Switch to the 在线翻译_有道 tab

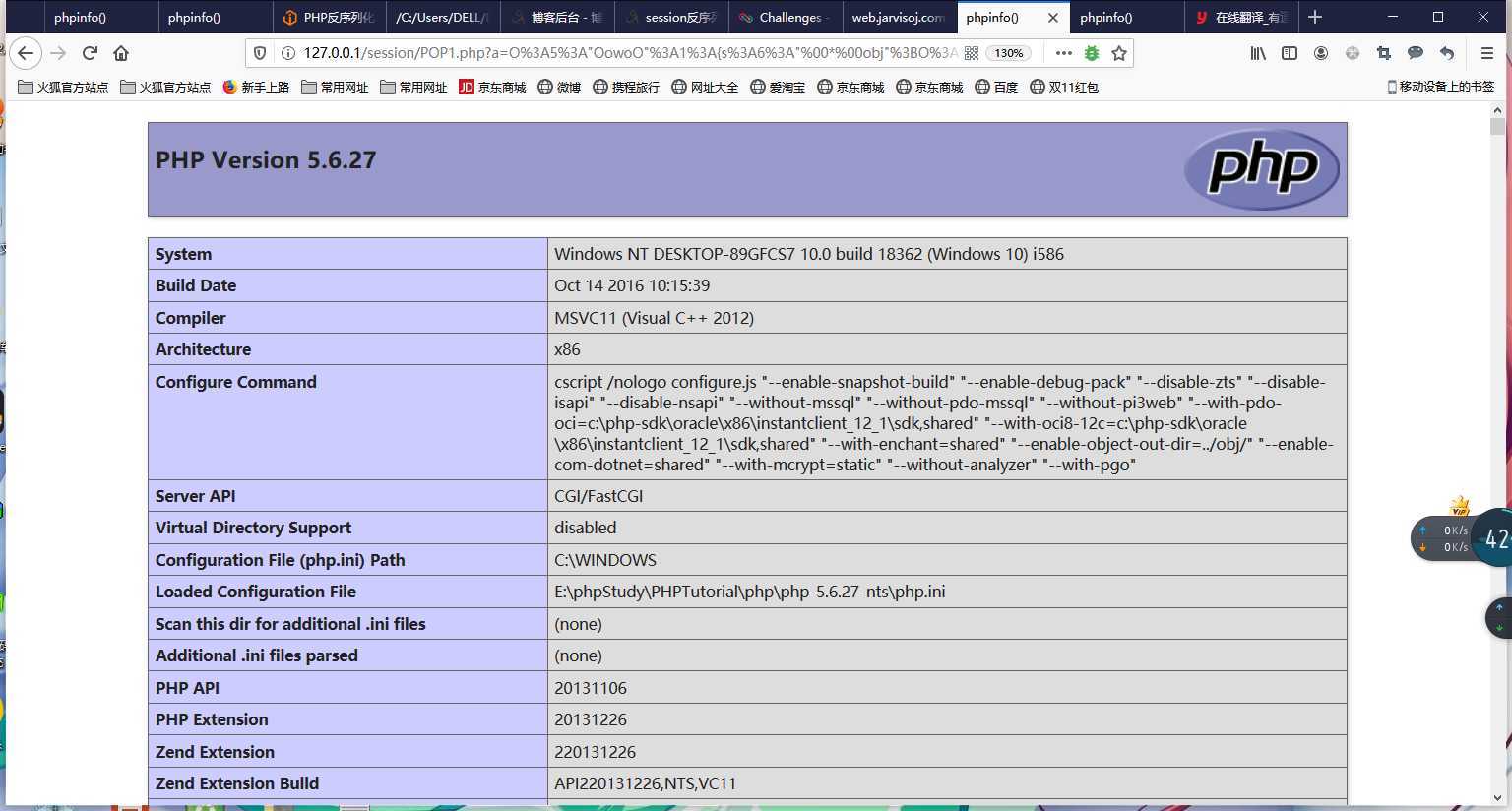[1241, 17]
